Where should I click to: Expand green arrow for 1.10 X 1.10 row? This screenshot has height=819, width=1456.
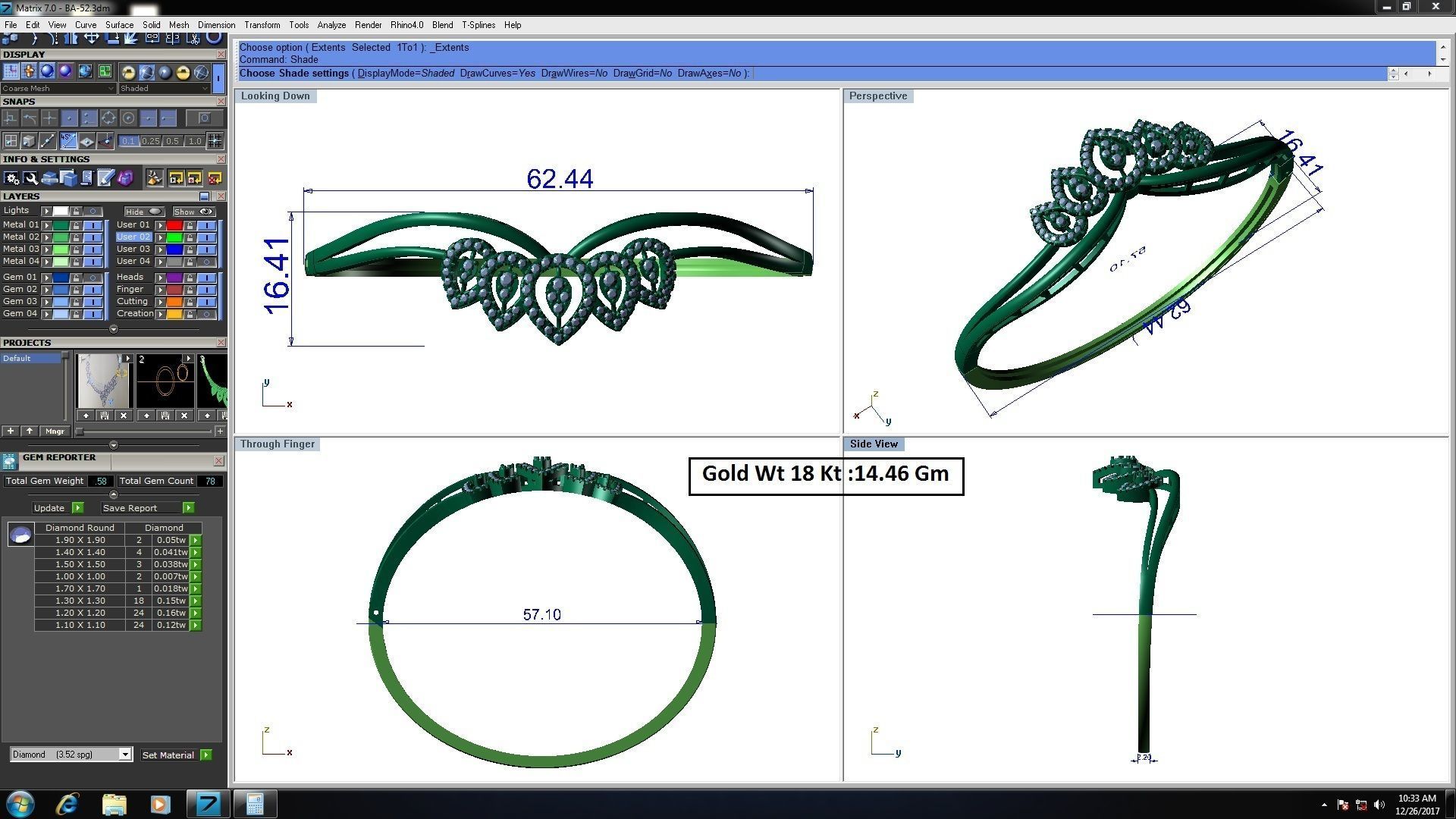tap(196, 625)
